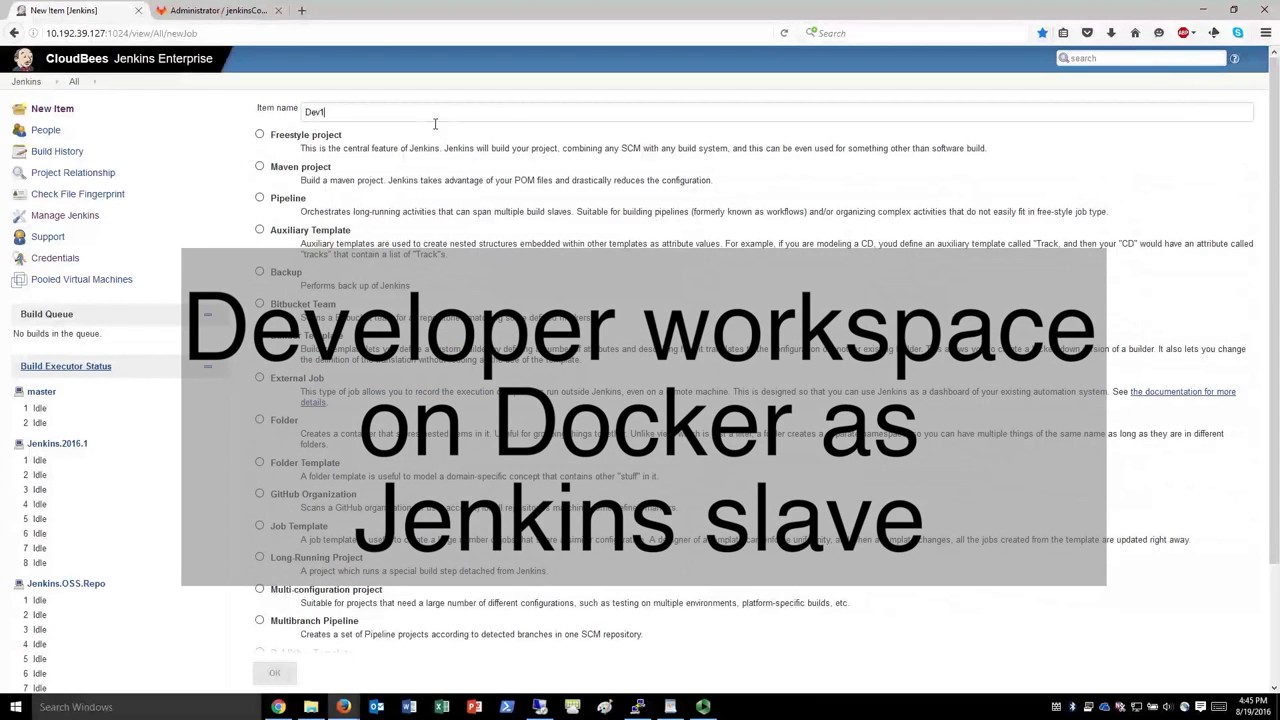Open the Build Executor Status link
Screen dimensions: 1280x720
pos(66,366)
